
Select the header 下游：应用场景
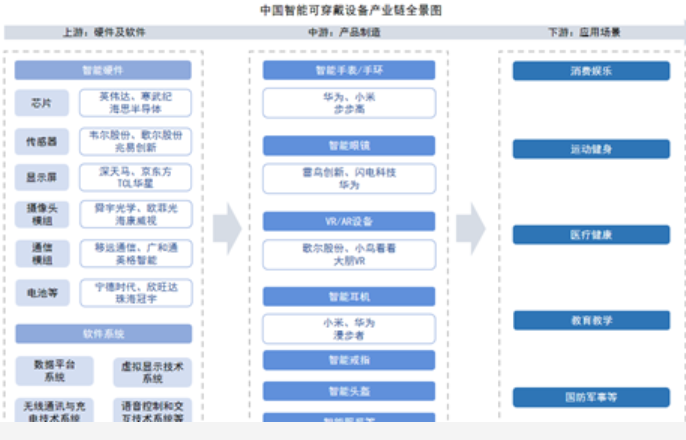point(584,32)
